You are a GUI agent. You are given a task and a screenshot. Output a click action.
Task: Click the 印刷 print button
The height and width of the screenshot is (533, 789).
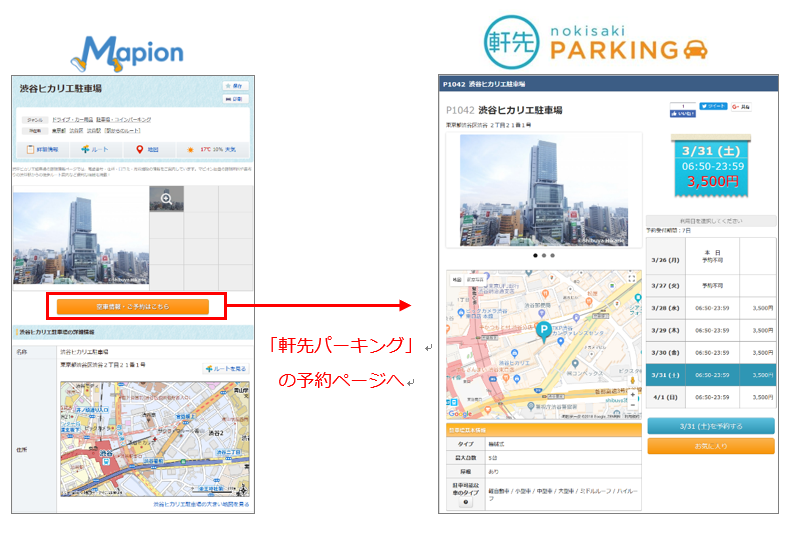click(234, 99)
